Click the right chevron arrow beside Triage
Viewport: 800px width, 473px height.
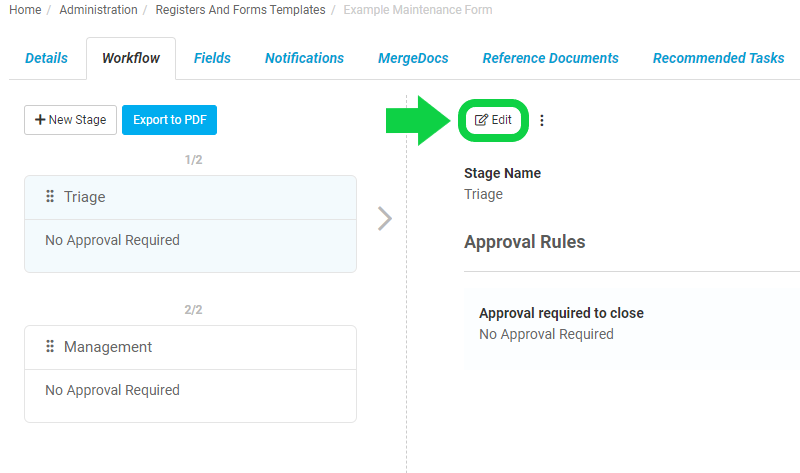click(385, 218)
